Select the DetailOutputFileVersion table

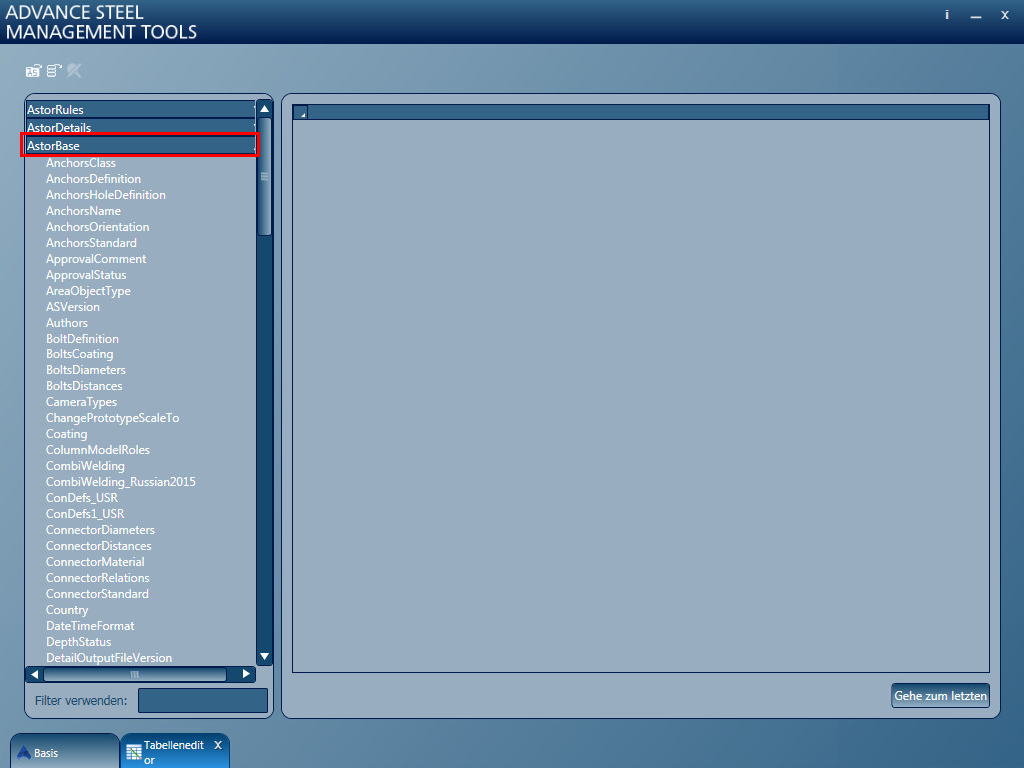point(109,658)
